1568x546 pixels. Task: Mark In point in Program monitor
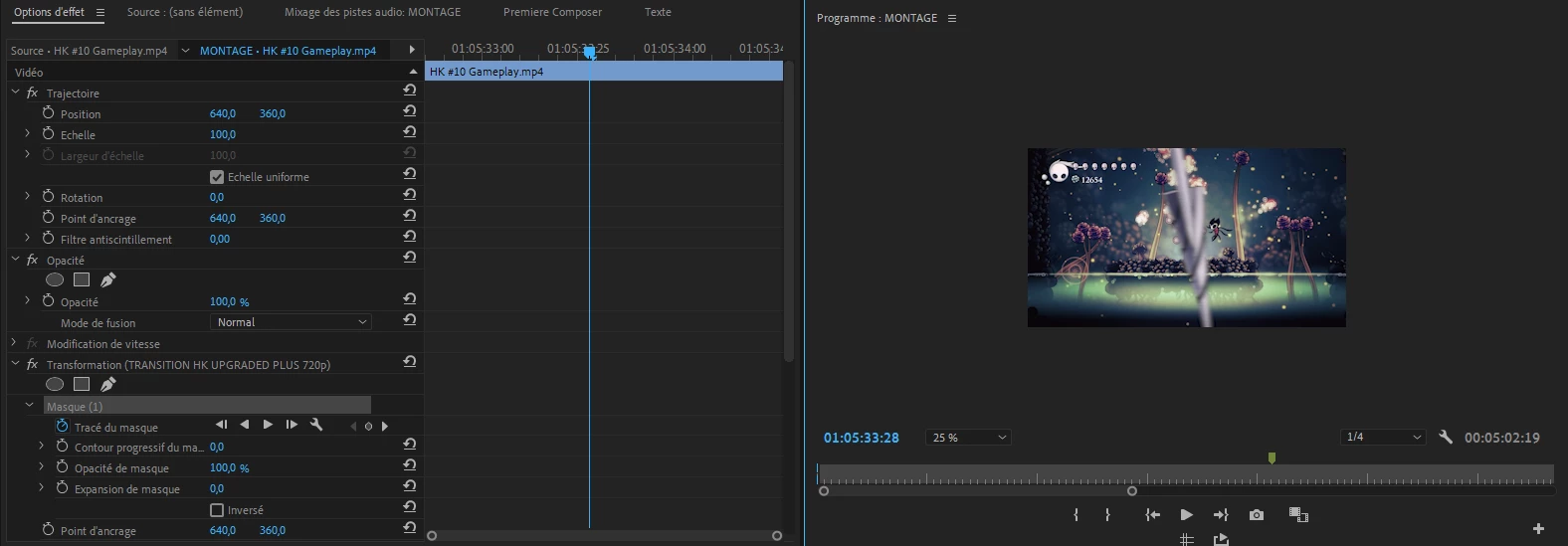[x=1076, y=514]
